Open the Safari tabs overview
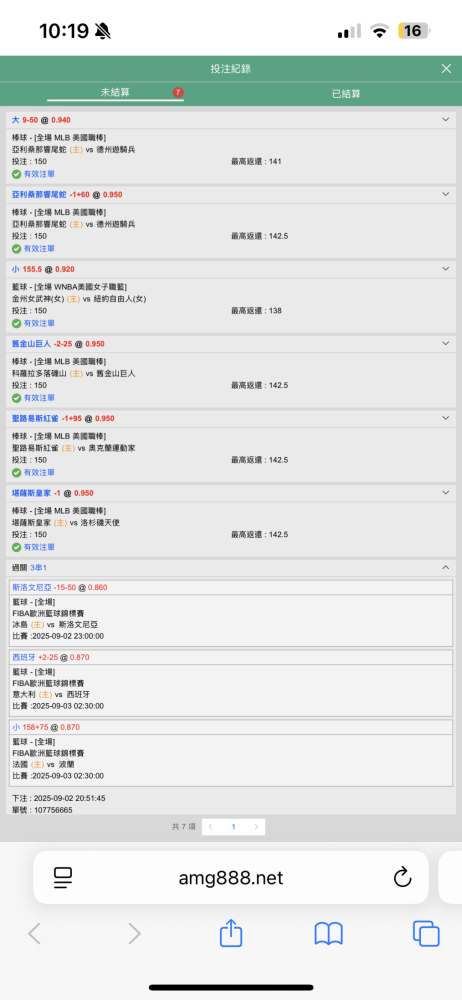The width and height of the screenshot is (462, 1000). 426,934
